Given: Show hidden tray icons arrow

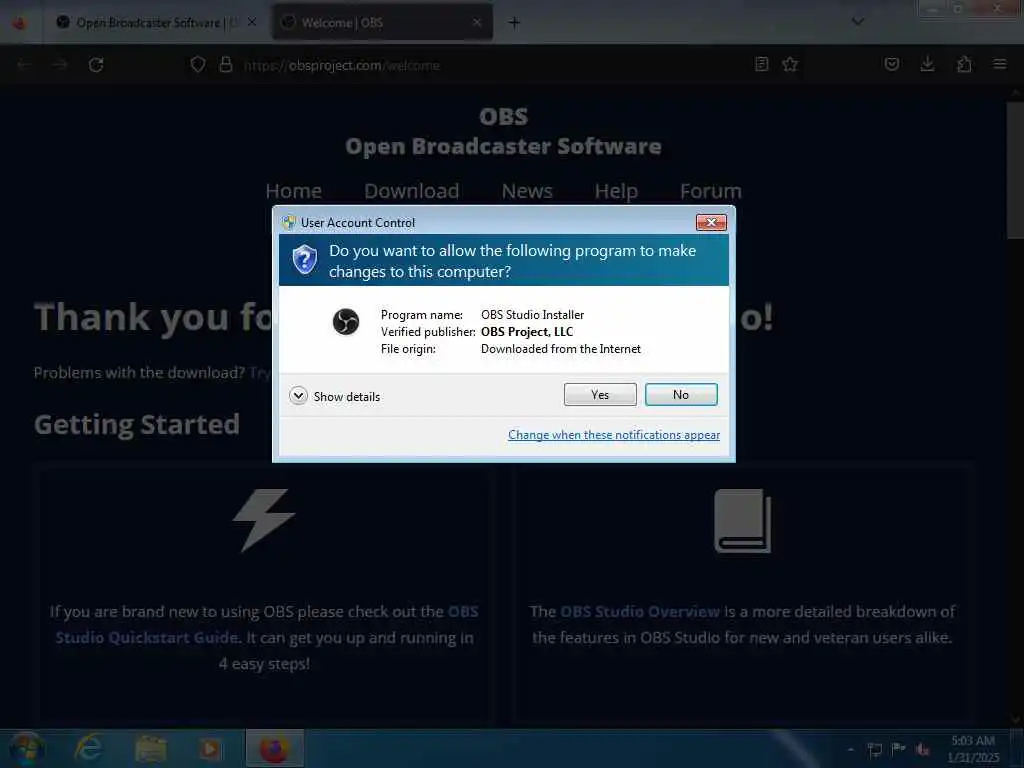Looking at the screenshot, I should tap(850, 749).
